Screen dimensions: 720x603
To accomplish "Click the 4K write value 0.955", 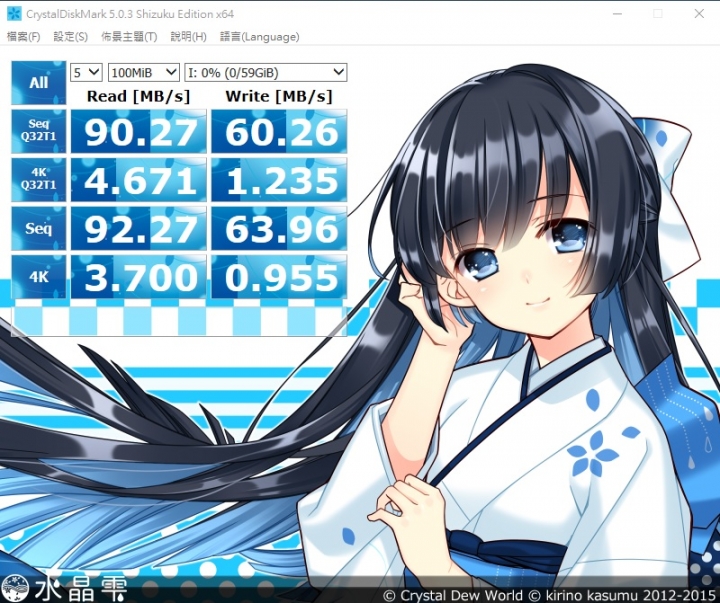I will tap(279, 277).
